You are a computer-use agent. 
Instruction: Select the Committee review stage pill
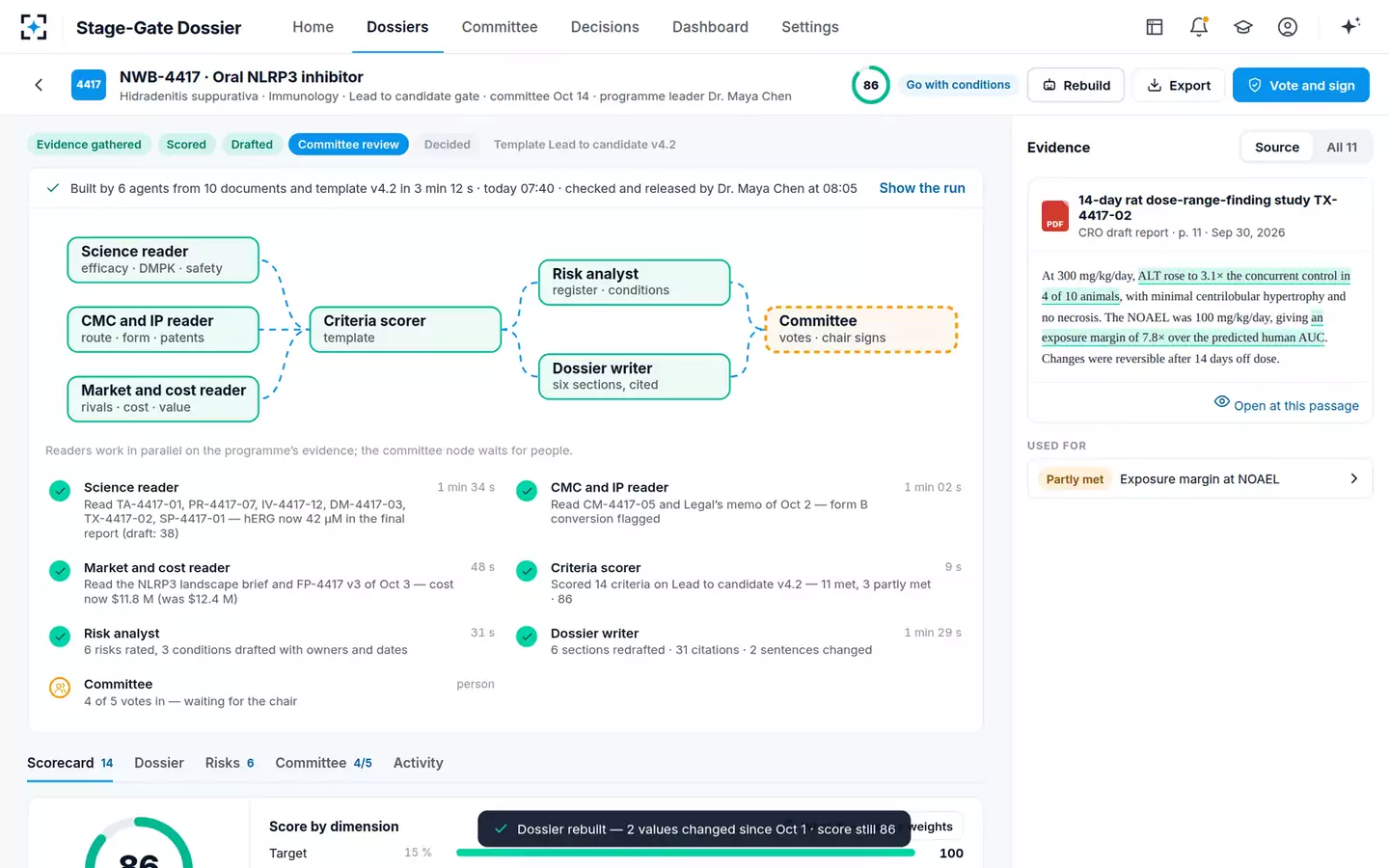coord(348,145)
